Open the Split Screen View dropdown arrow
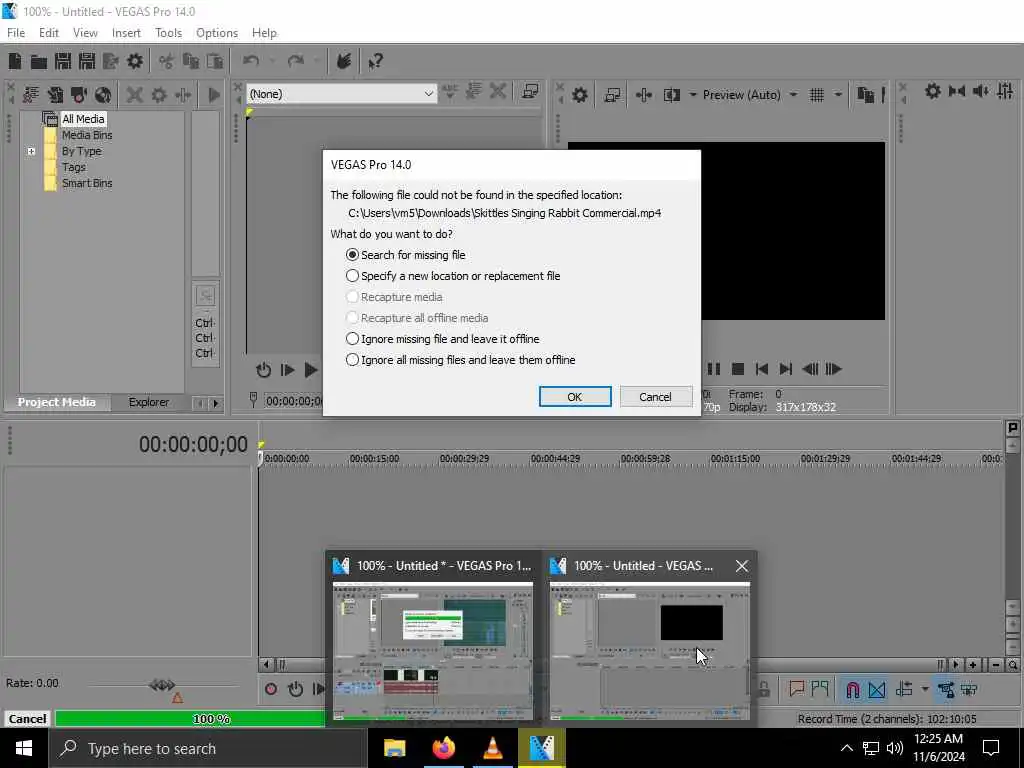 point(692,95)
